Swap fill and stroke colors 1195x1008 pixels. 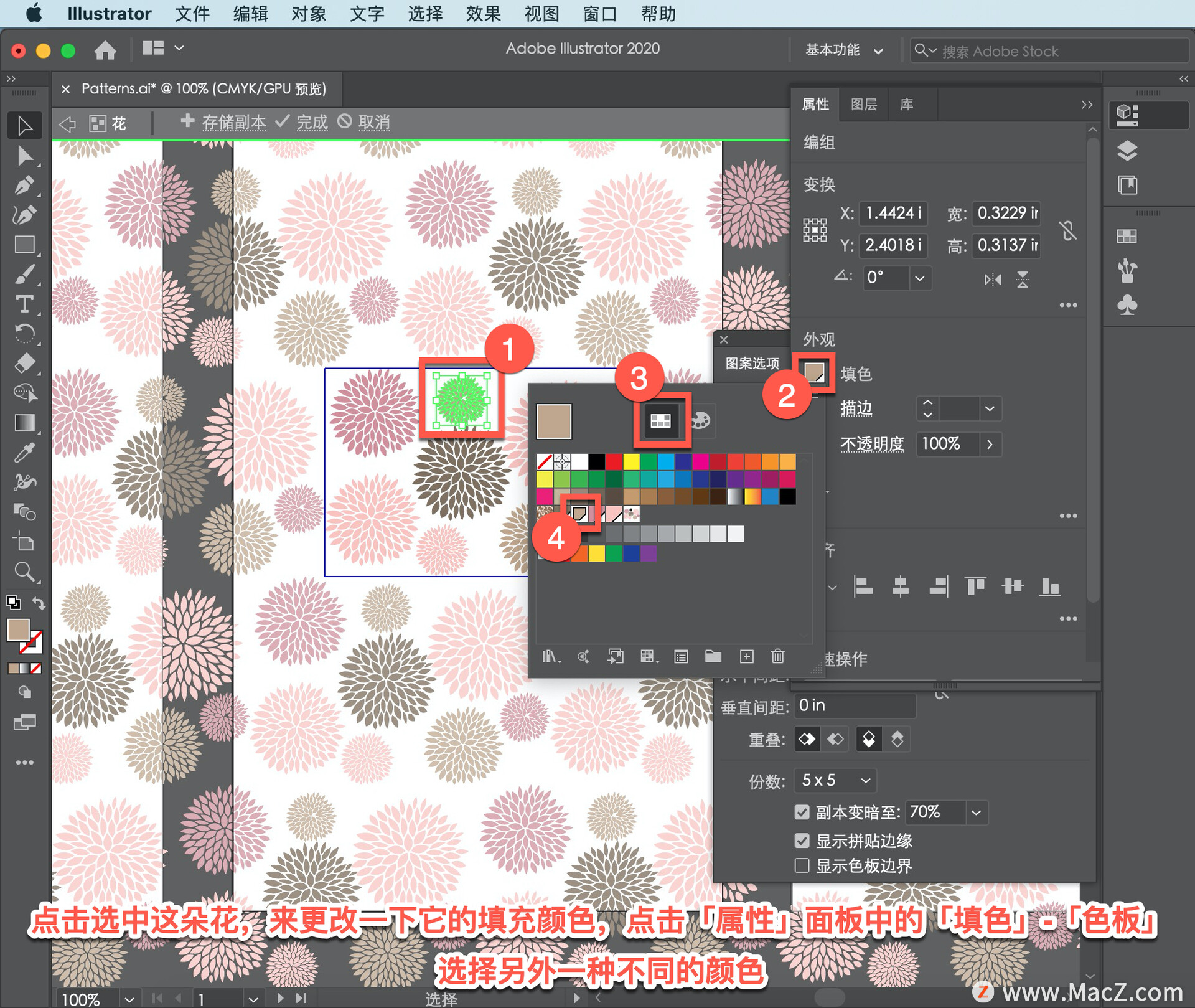click(39, 603)
